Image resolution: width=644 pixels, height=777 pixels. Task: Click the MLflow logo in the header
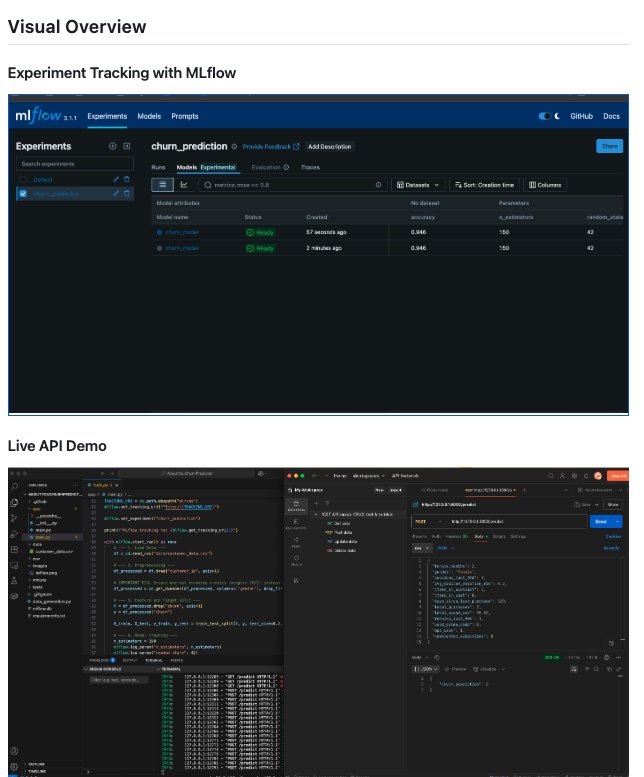(39, 116)
